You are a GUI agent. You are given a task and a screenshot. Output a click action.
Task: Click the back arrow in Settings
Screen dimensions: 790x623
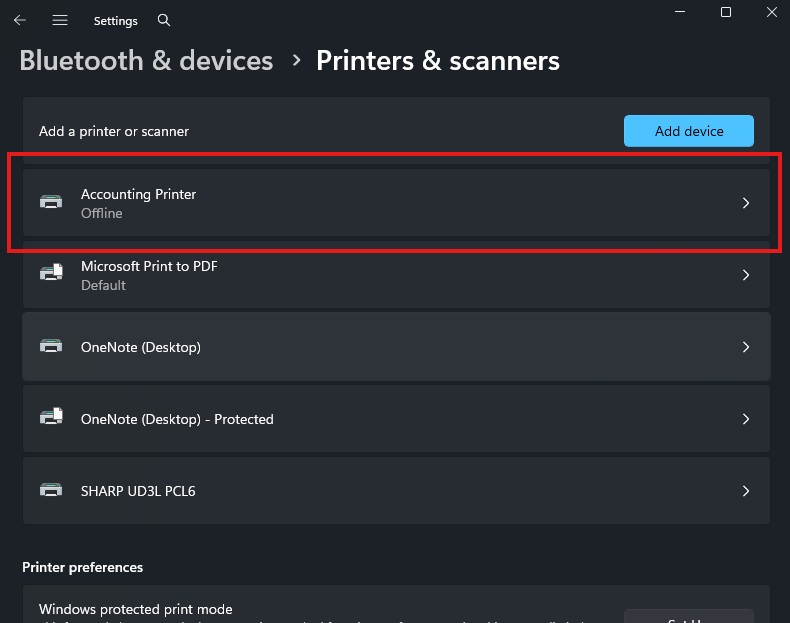[20, 20]
